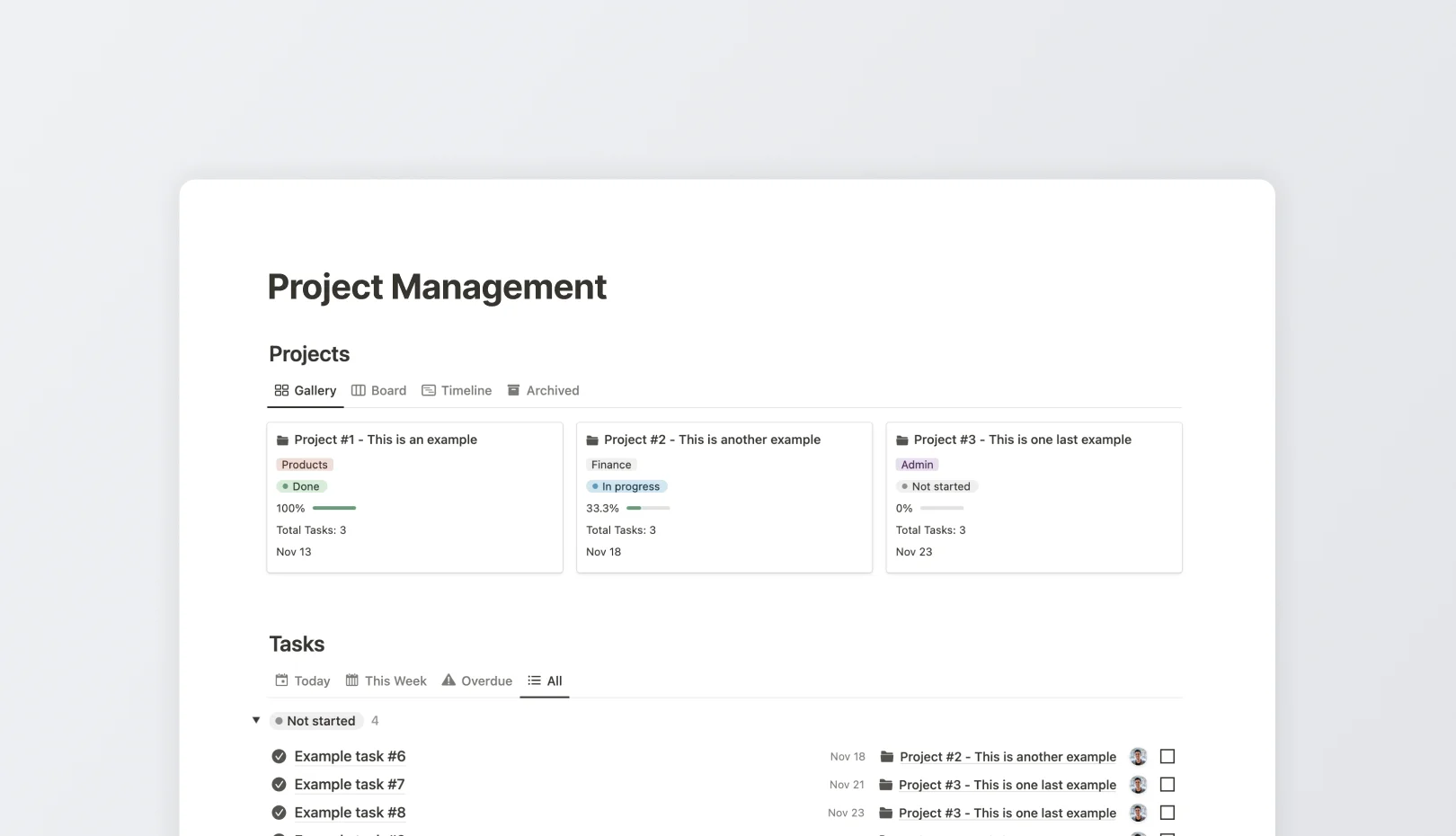The image size is (1456, 836).
Task: Click the folder icon on Project #1 card
Action: point(282,440)
